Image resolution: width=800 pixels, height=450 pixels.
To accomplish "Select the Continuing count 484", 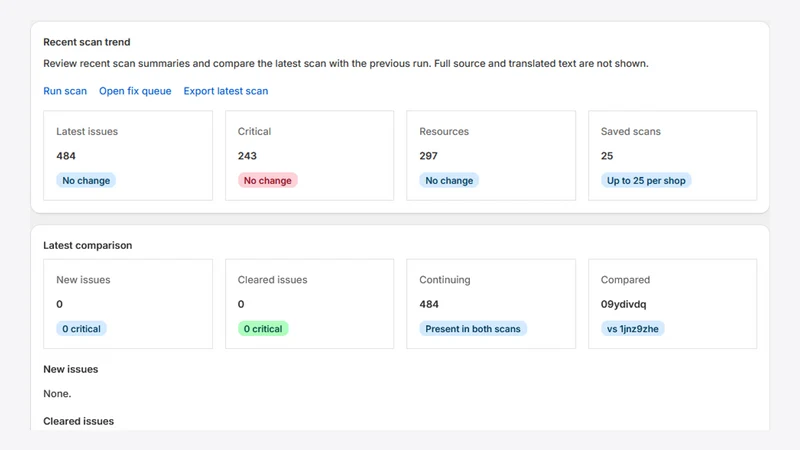I will coord(429,304).
